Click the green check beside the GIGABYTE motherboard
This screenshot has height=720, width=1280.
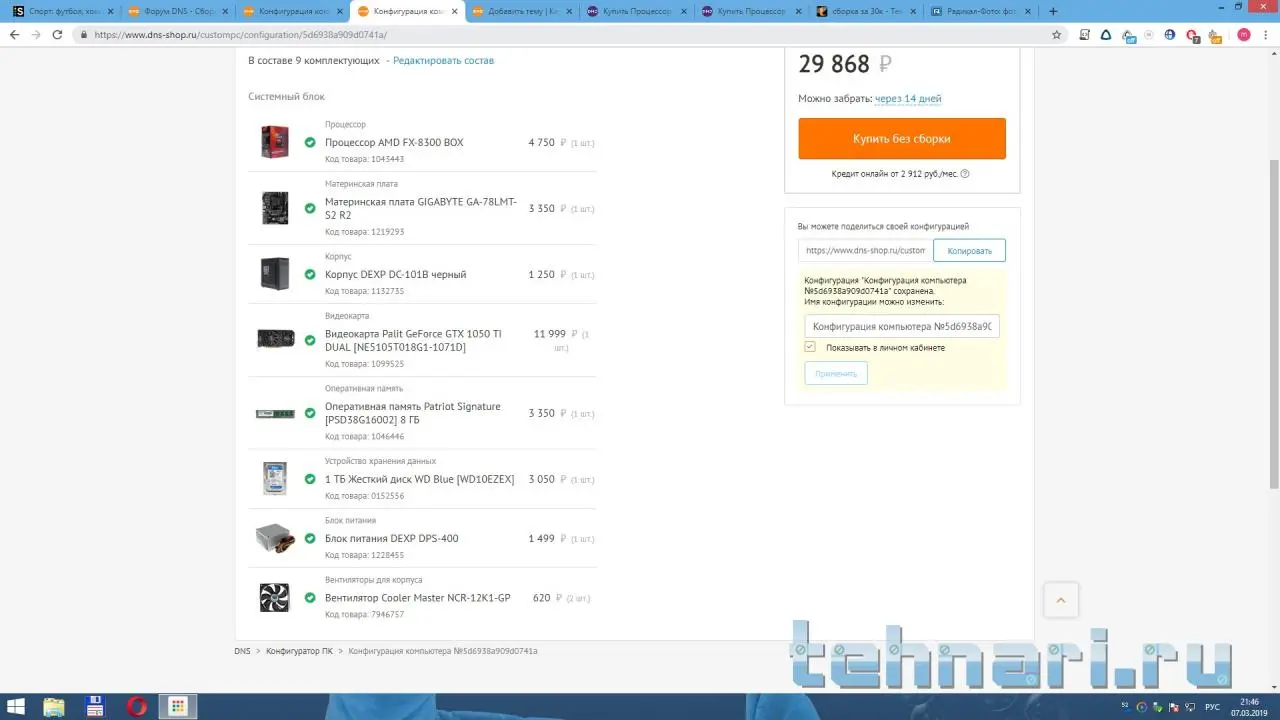pos(310,208)
